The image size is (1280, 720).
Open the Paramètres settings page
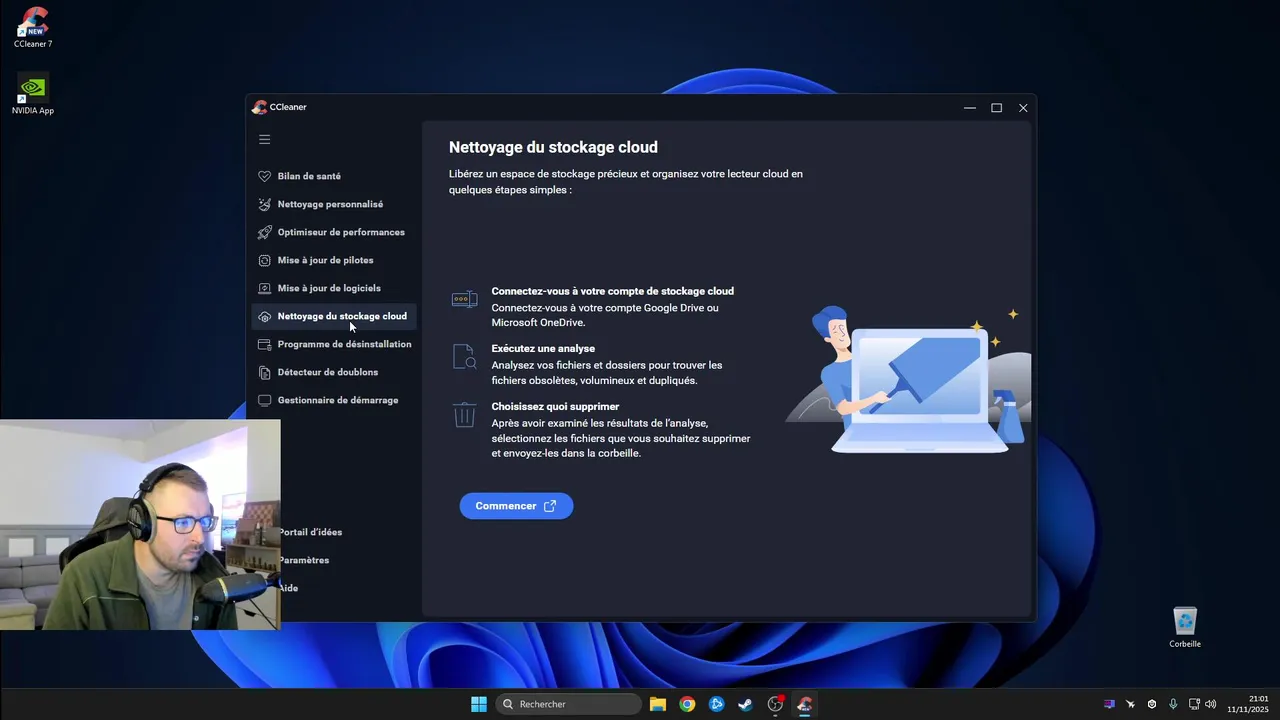tap(305, 560)
